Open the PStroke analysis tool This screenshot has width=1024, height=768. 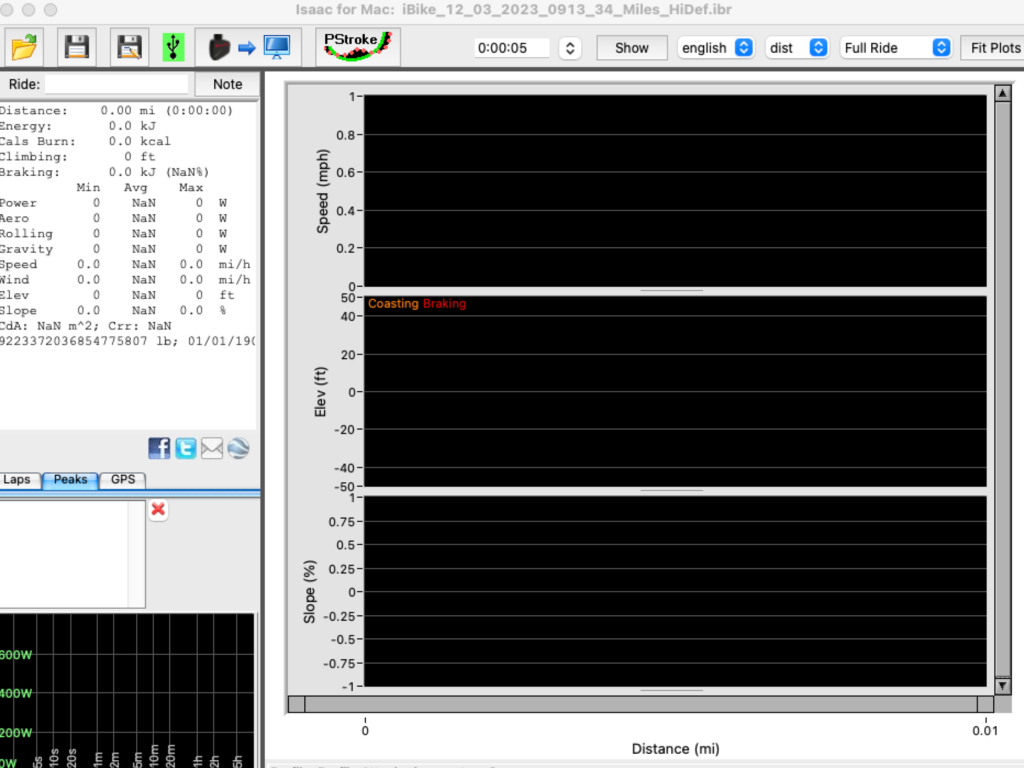point(356,45)
